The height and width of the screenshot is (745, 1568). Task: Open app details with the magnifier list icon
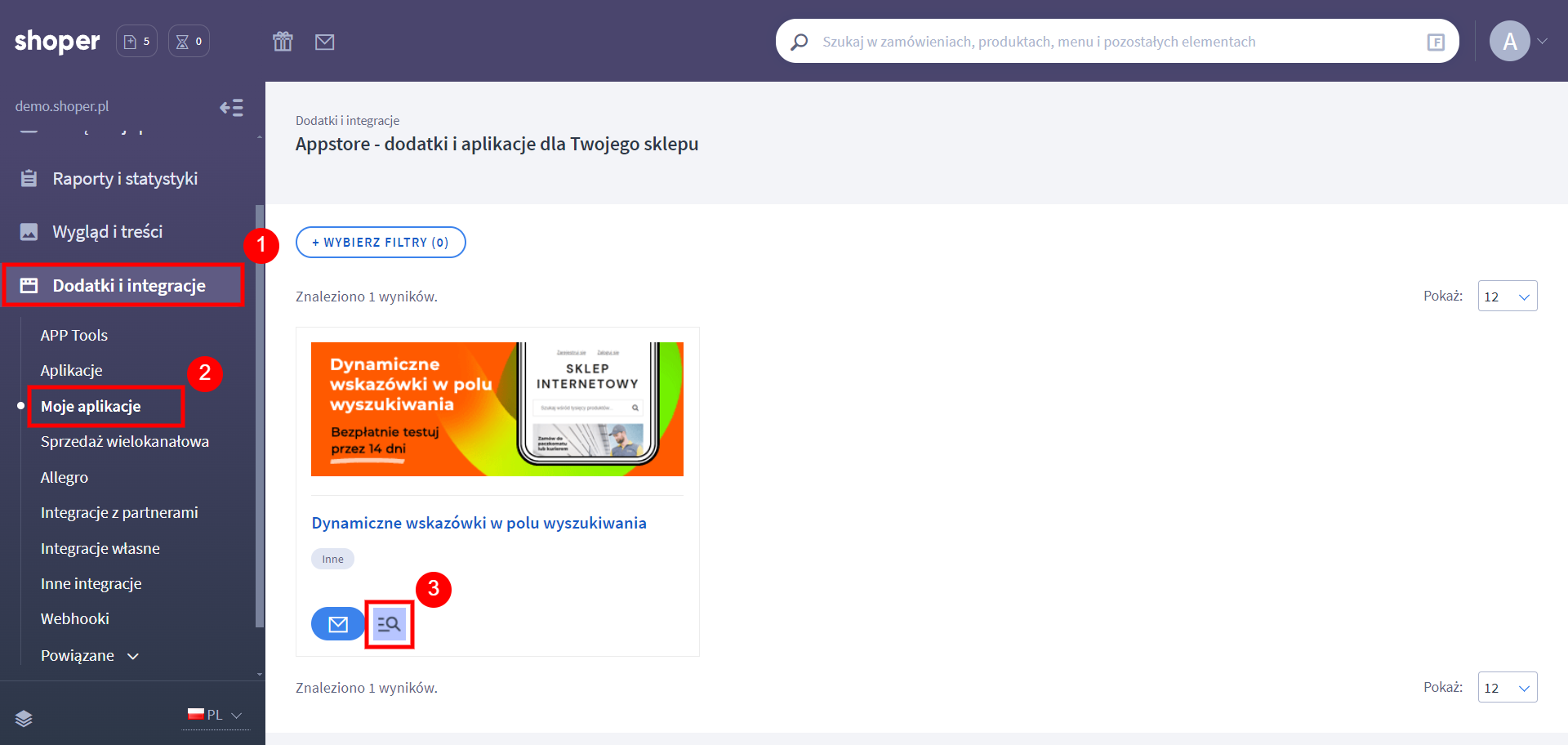[389, 624]
